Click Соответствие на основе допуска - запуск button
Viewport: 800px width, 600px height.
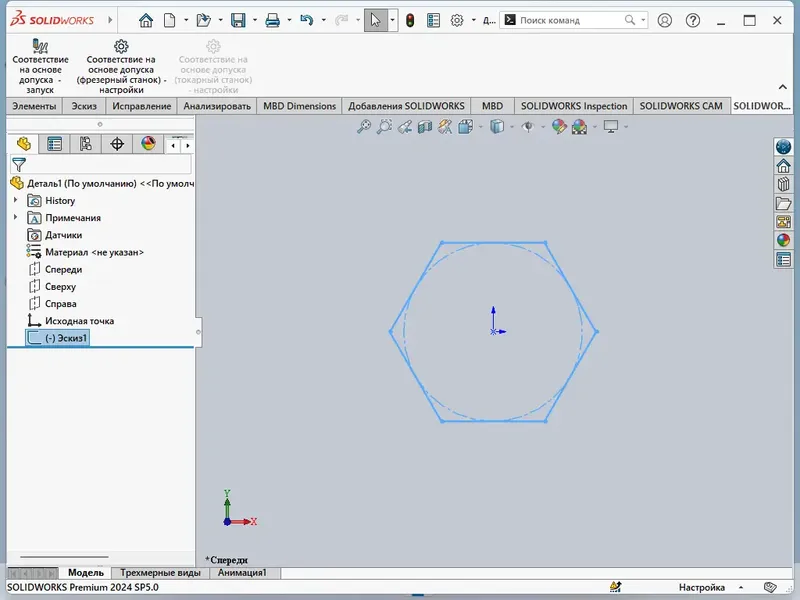40,66
